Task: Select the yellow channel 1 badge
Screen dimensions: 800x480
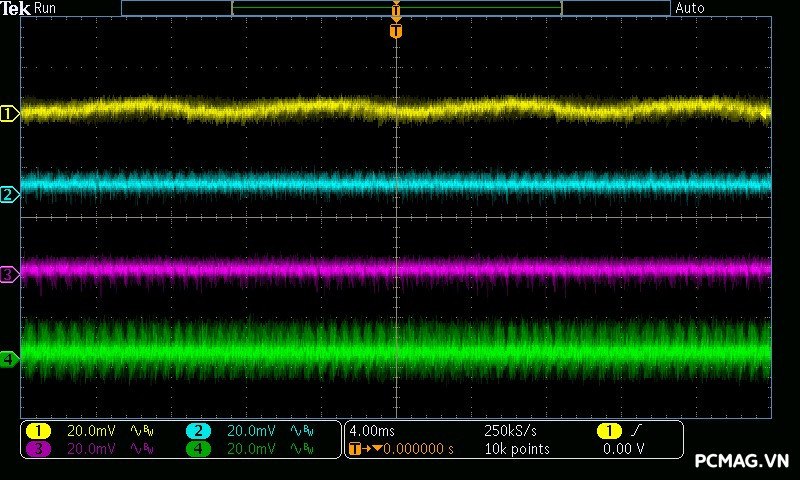Action: pyautogui.click(x=38, y=431)
